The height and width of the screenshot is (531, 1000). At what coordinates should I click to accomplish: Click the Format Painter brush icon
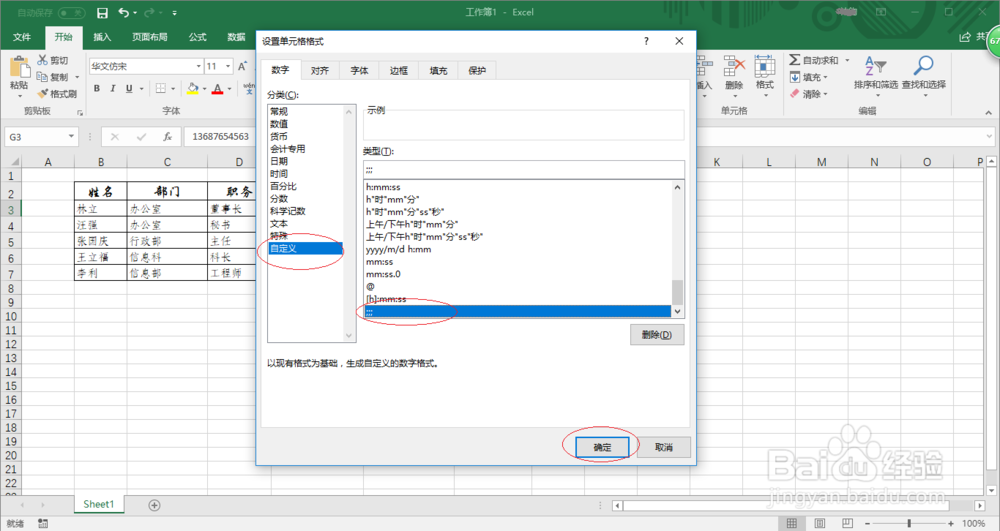pos(43,94)
